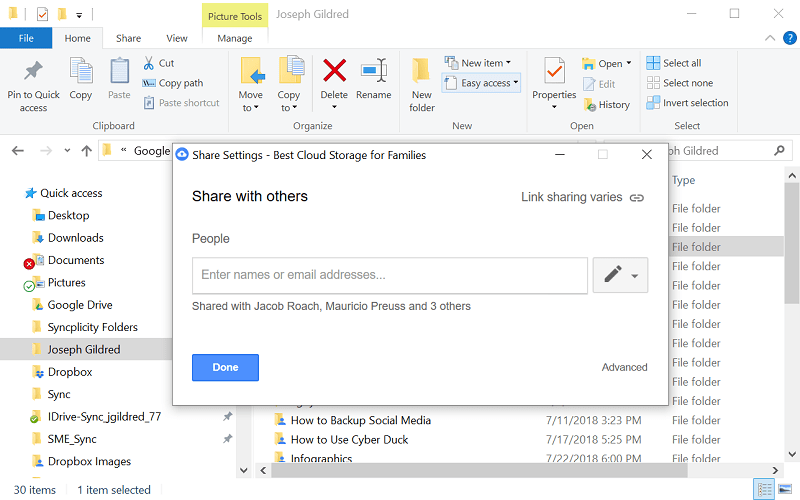The height and width of the screenshot is (500, 800).
Task: Select How to Use Cyber Duck folder
Action: pos(349,440)
